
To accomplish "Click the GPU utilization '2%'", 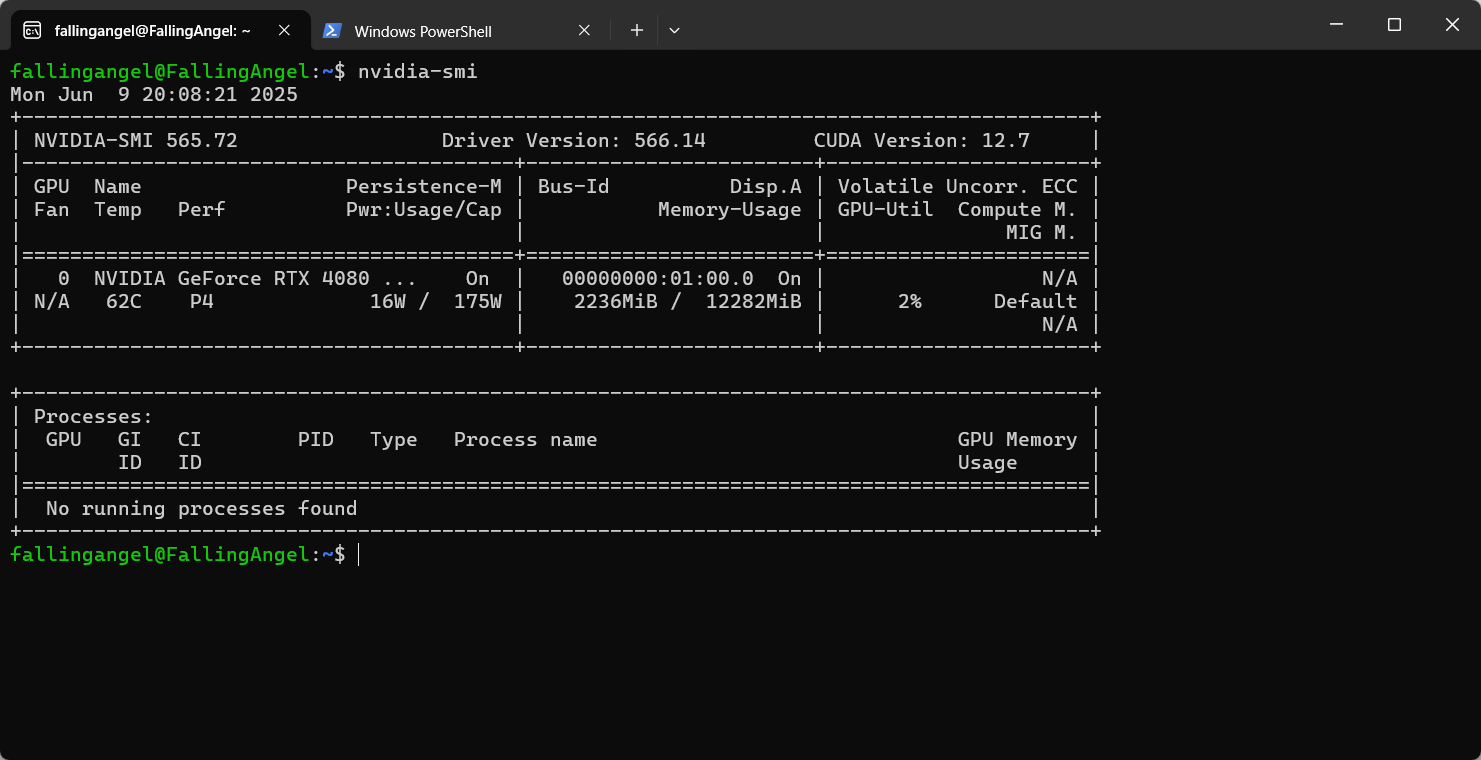I will [x=910, y=302].
